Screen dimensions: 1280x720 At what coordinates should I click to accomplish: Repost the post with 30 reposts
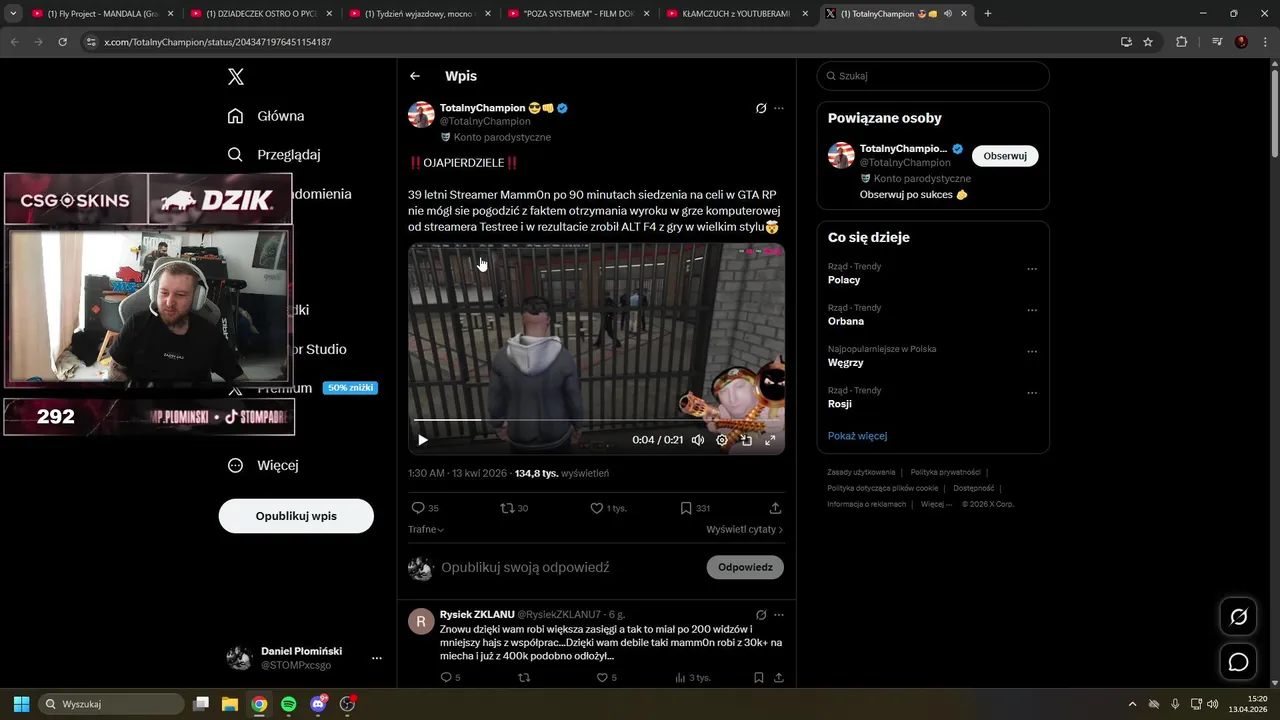[514, 508]
